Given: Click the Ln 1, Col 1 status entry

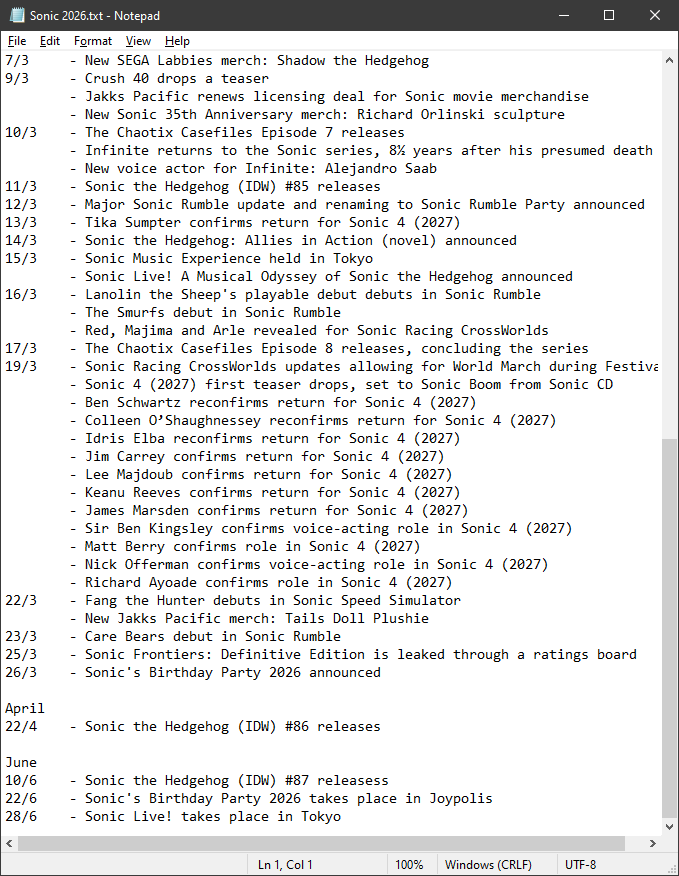Looking at the screenshot, I should (285, 864).
